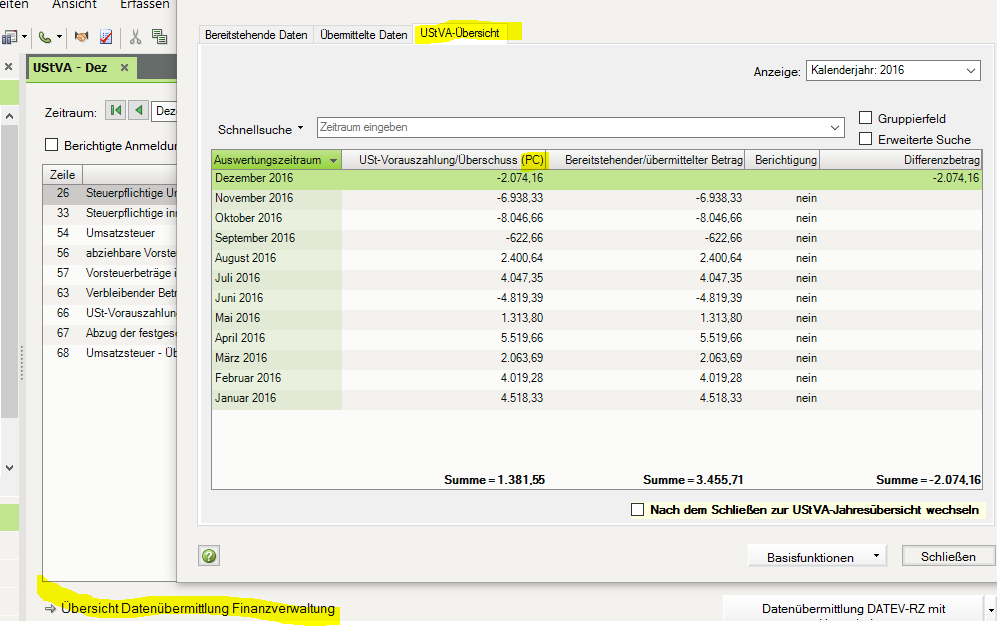This screenshot has height=626, width=997.
Task: Go to previous Zeitraum period
Action: (138, 111)
